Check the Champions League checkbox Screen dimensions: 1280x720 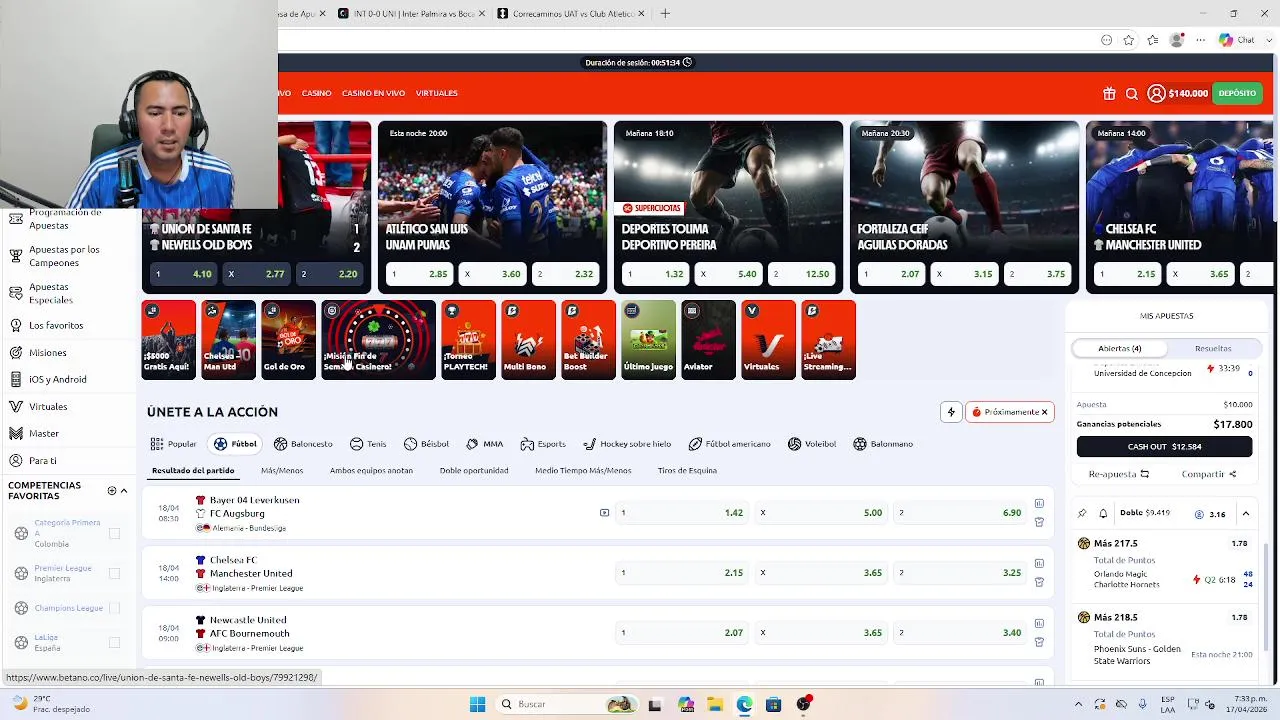point(114,608)
